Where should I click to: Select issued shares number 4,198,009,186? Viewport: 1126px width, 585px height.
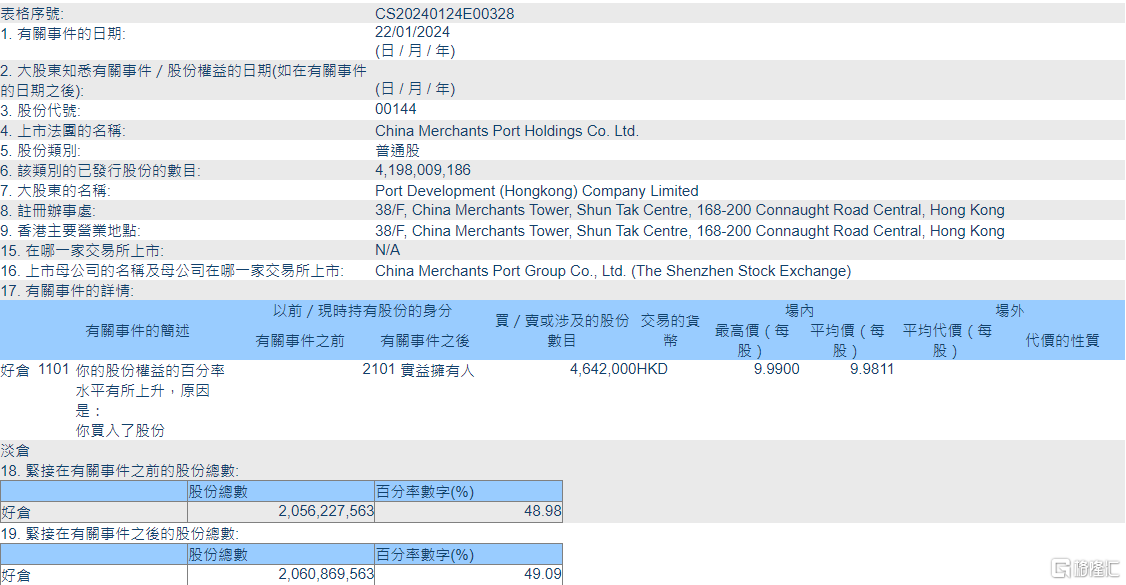pos(423,170)
